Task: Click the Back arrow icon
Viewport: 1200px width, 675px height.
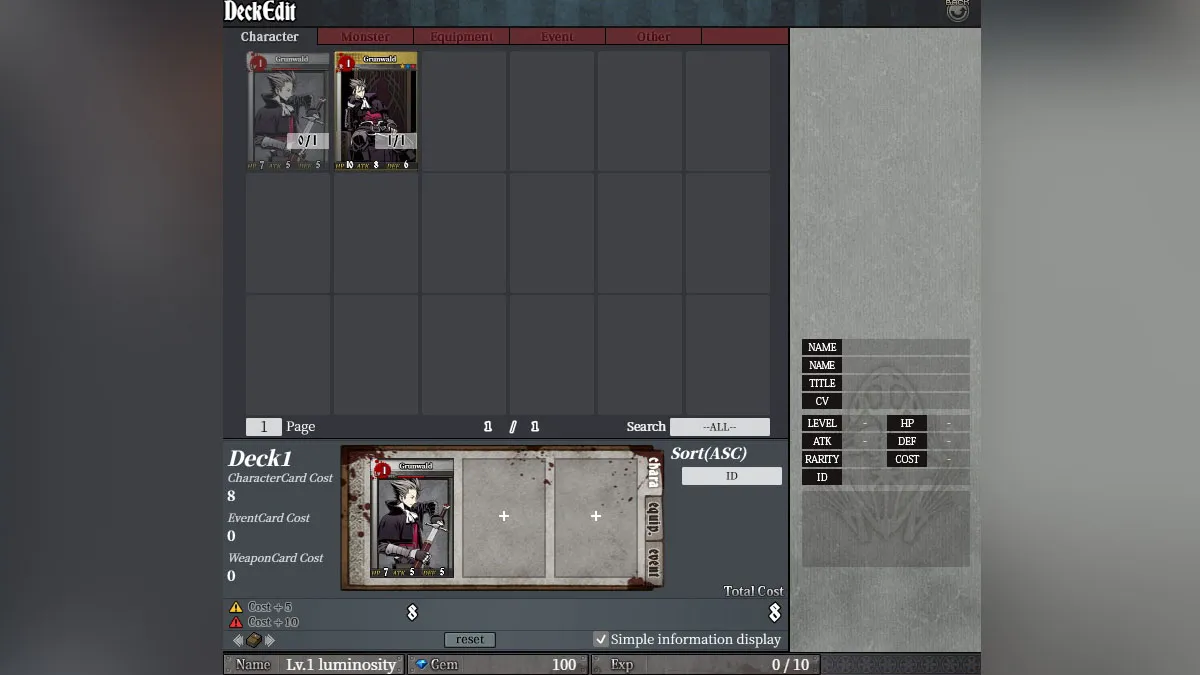Action: [957, 12]
